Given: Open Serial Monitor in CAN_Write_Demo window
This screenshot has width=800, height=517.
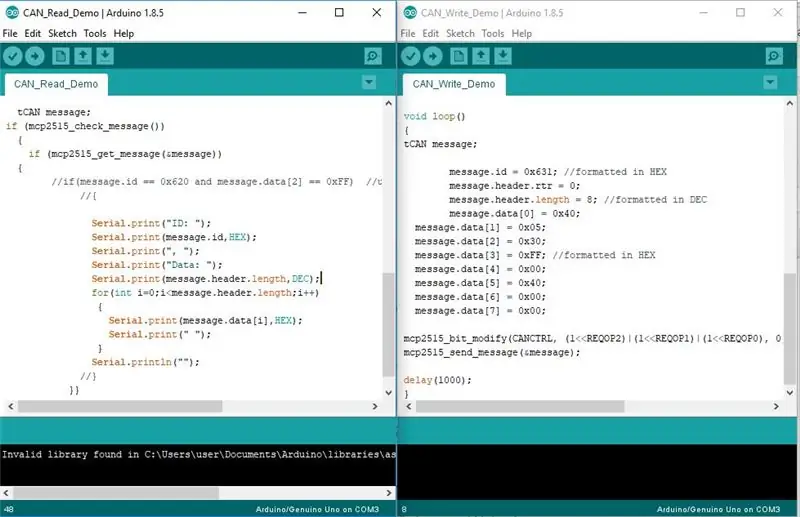Looking at the screenshot, I should pyautogui.click(x=774, y=56).
